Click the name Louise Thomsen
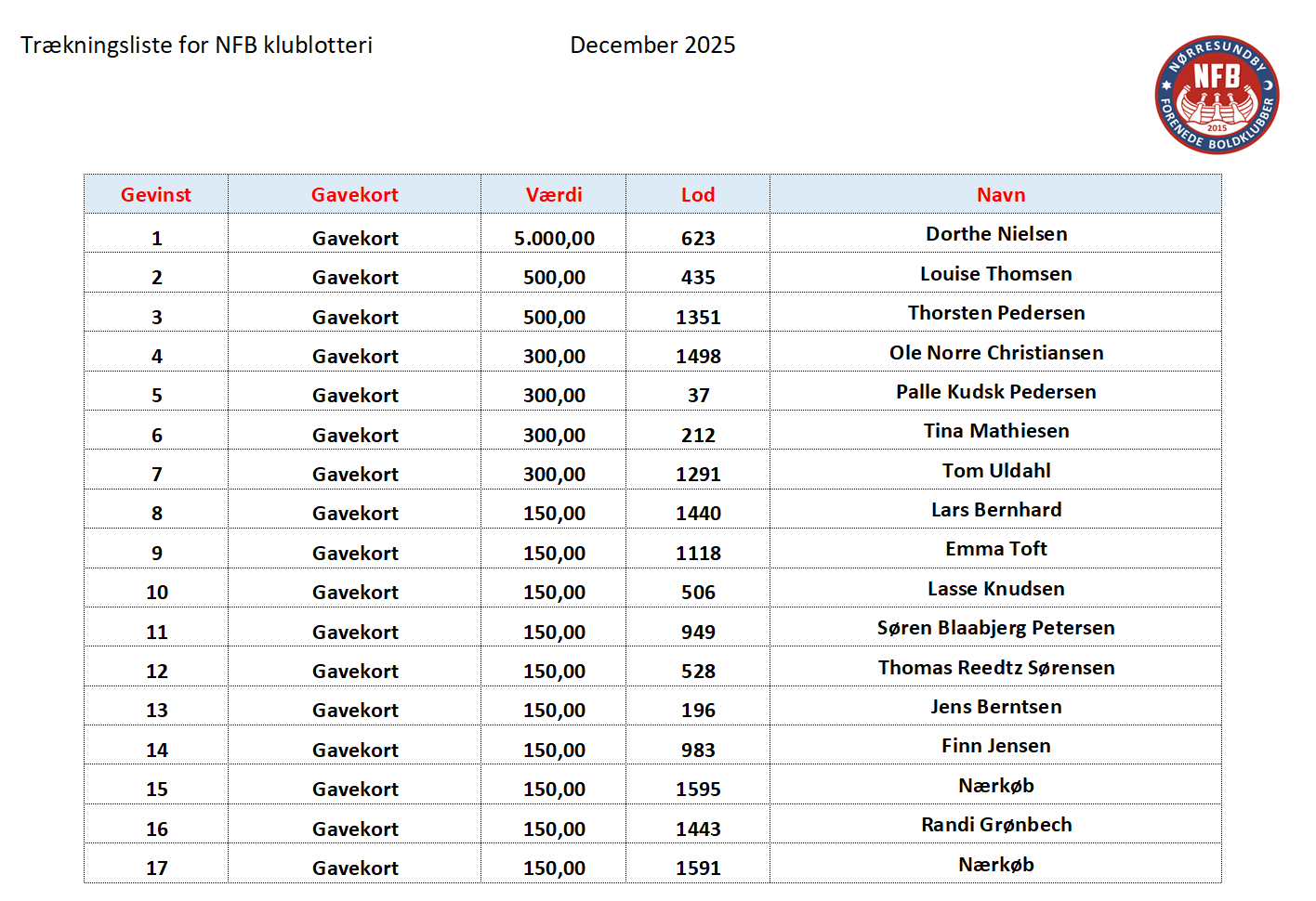This screenshot has width=1316, height=901. point(996,274)
